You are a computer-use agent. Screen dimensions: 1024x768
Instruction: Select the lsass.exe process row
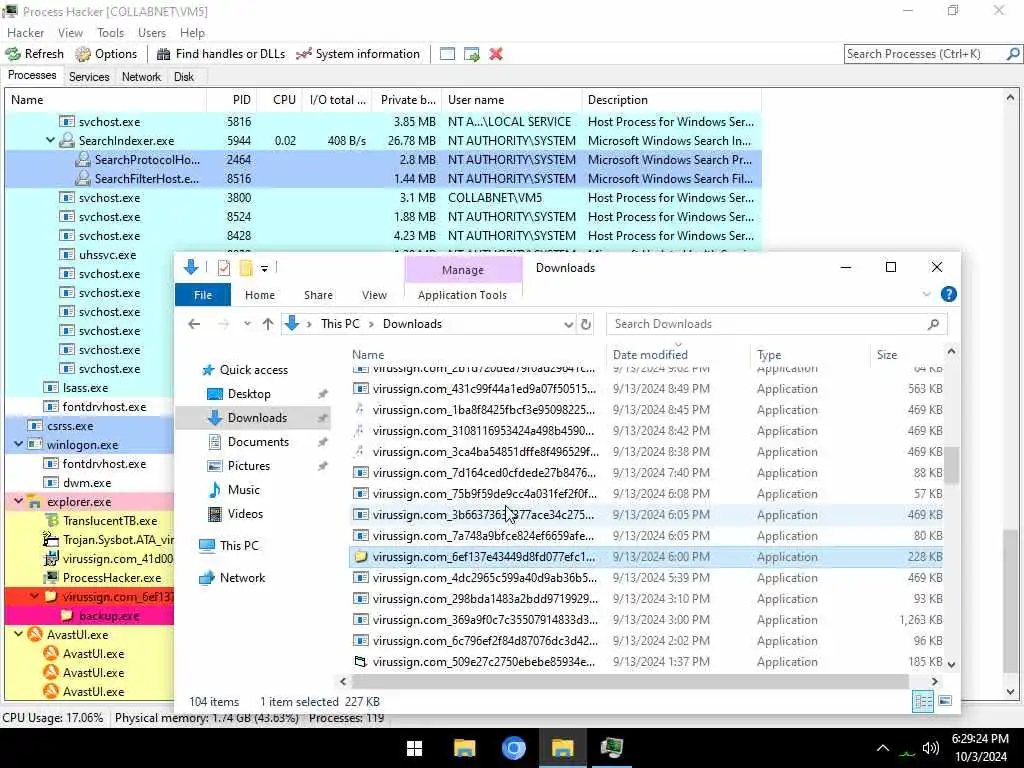(89, 387)
